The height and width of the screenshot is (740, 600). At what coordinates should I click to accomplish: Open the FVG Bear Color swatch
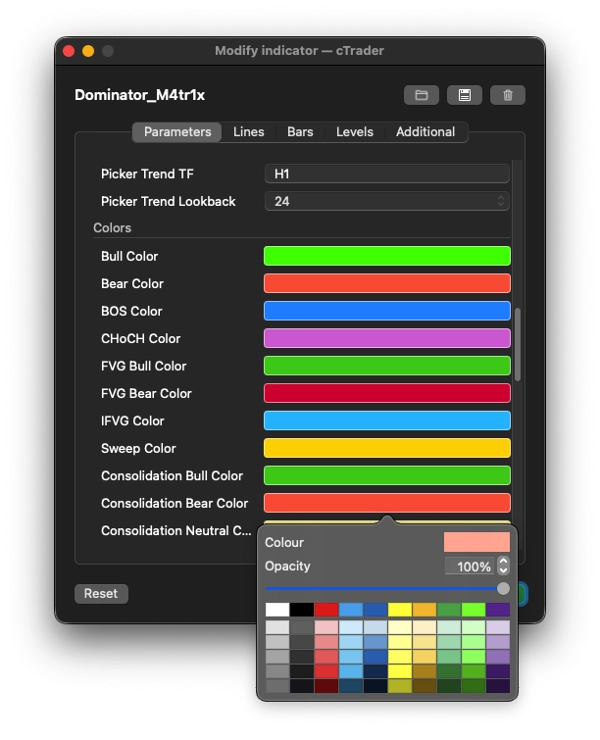point(387,393)
